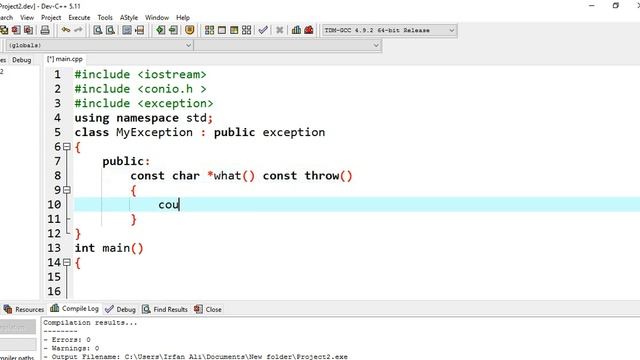This screenshot has width=640, height=360.
Task: Open the AStyle menu
Action: [129, 18]
